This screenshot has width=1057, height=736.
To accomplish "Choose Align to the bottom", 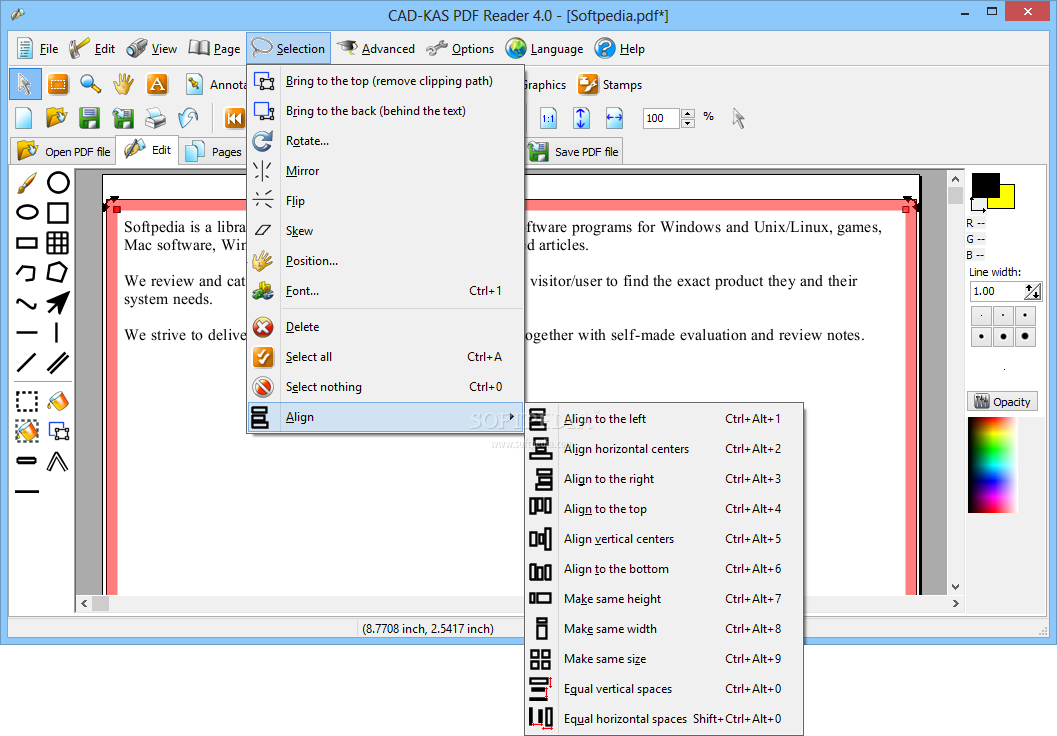I will click(x=664, y=569).
